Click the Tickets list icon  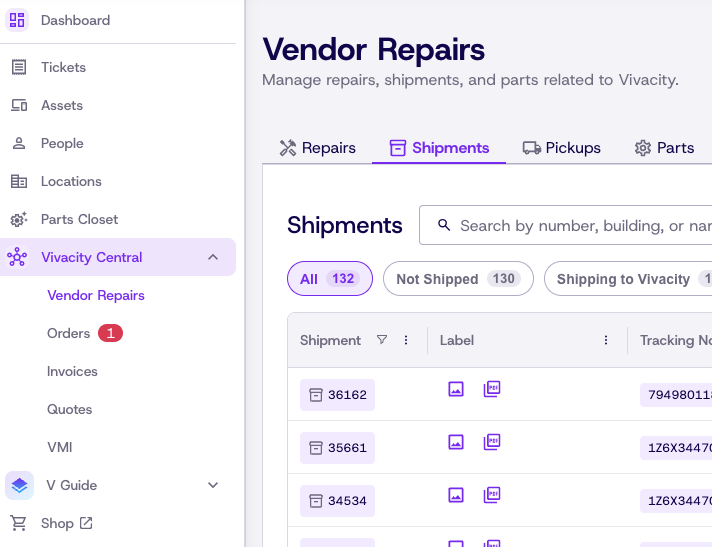(19, 67)
